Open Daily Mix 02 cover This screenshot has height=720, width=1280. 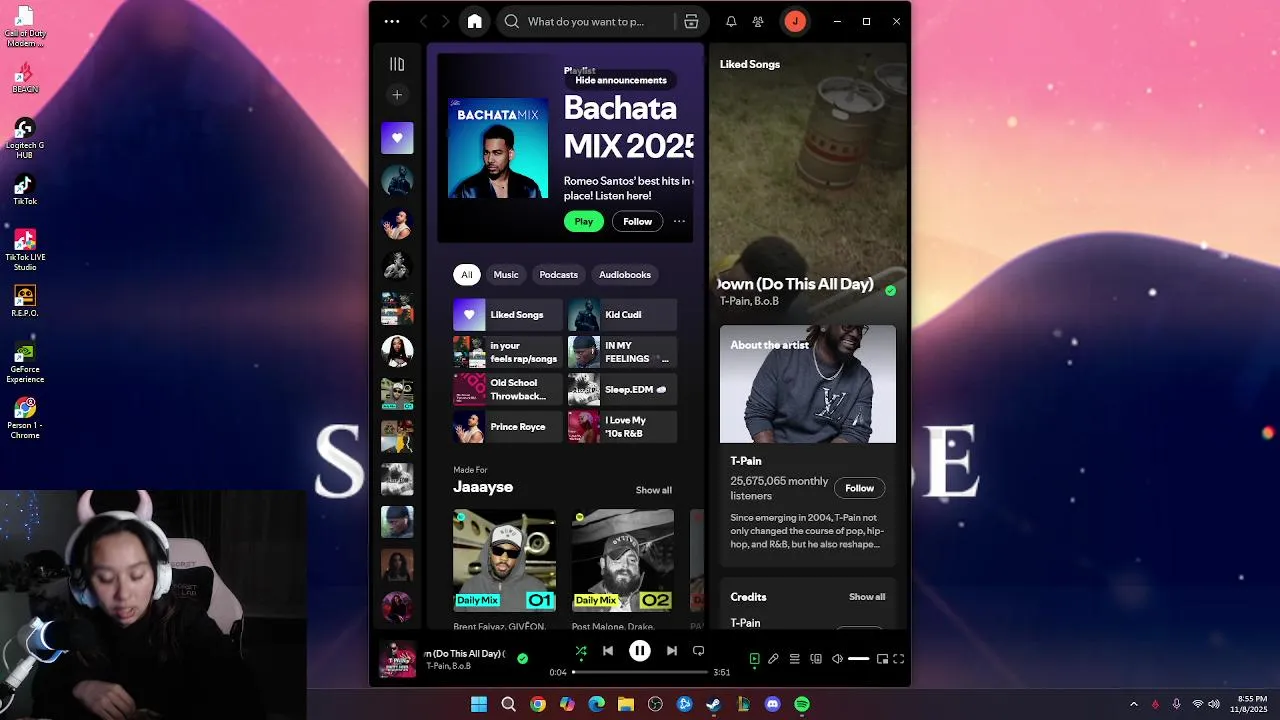coord(622,561)
